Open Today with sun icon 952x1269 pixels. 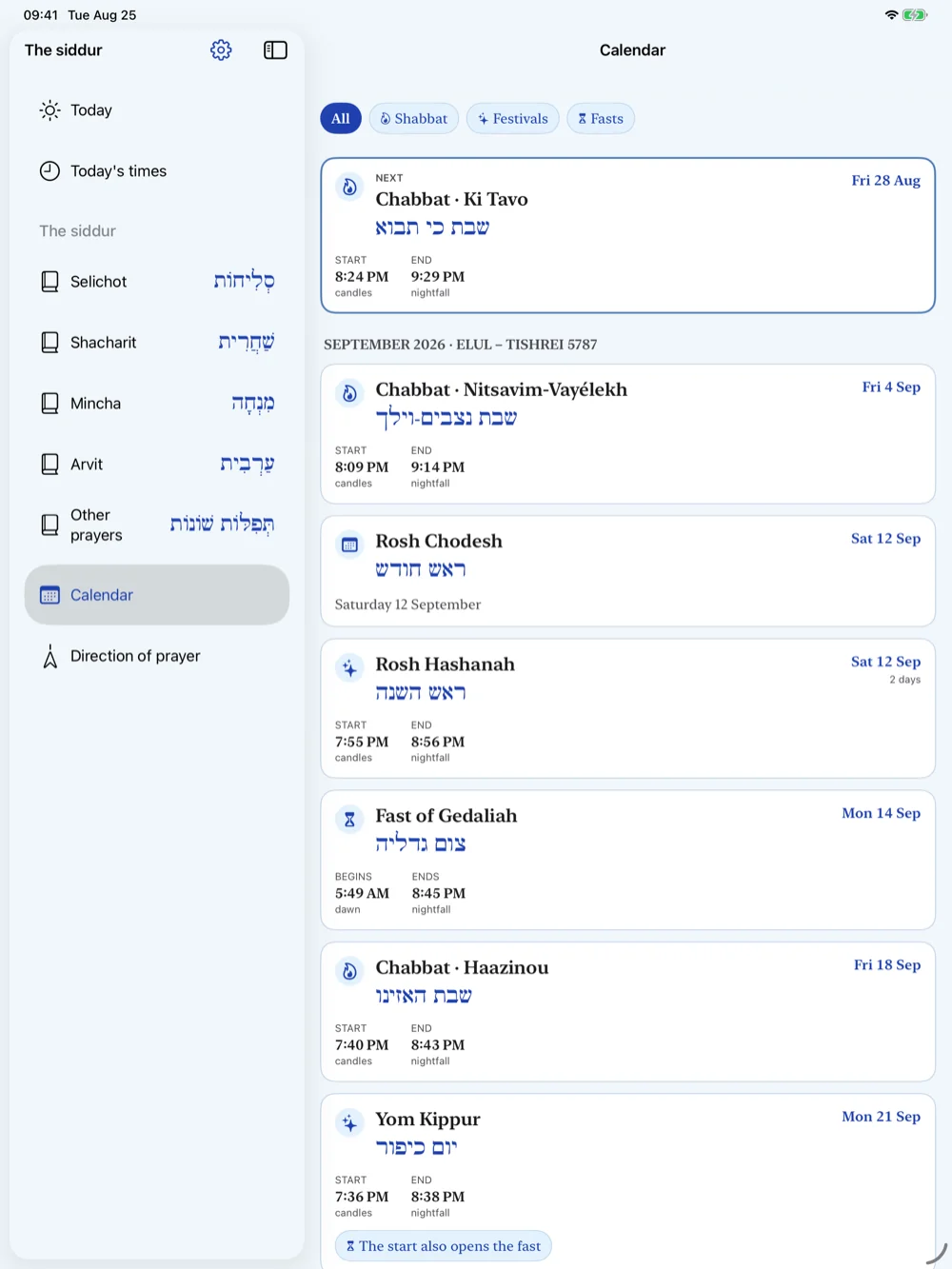tap(157, 110)
